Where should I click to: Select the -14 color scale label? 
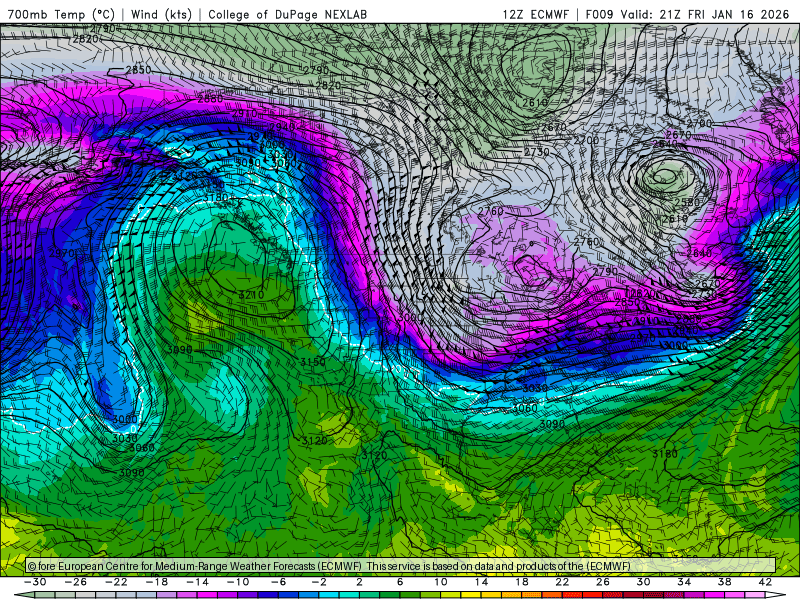coord(197,582)
